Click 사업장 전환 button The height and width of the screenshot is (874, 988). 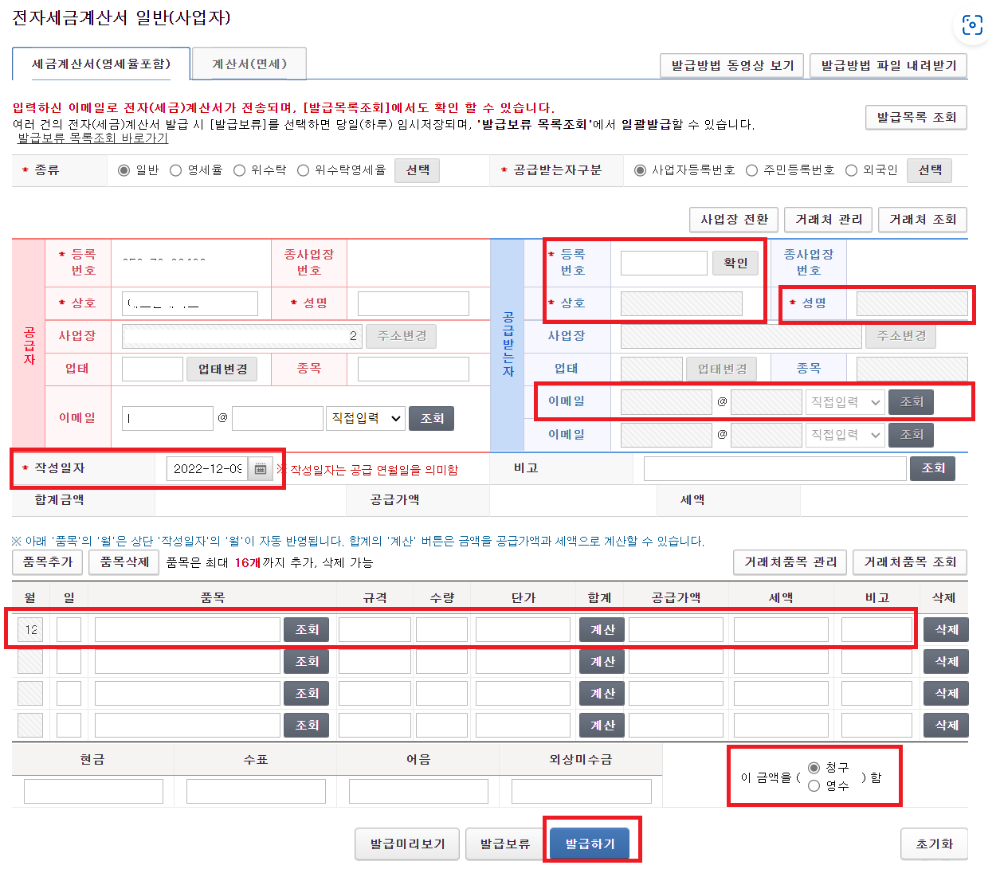pos(734,219)
